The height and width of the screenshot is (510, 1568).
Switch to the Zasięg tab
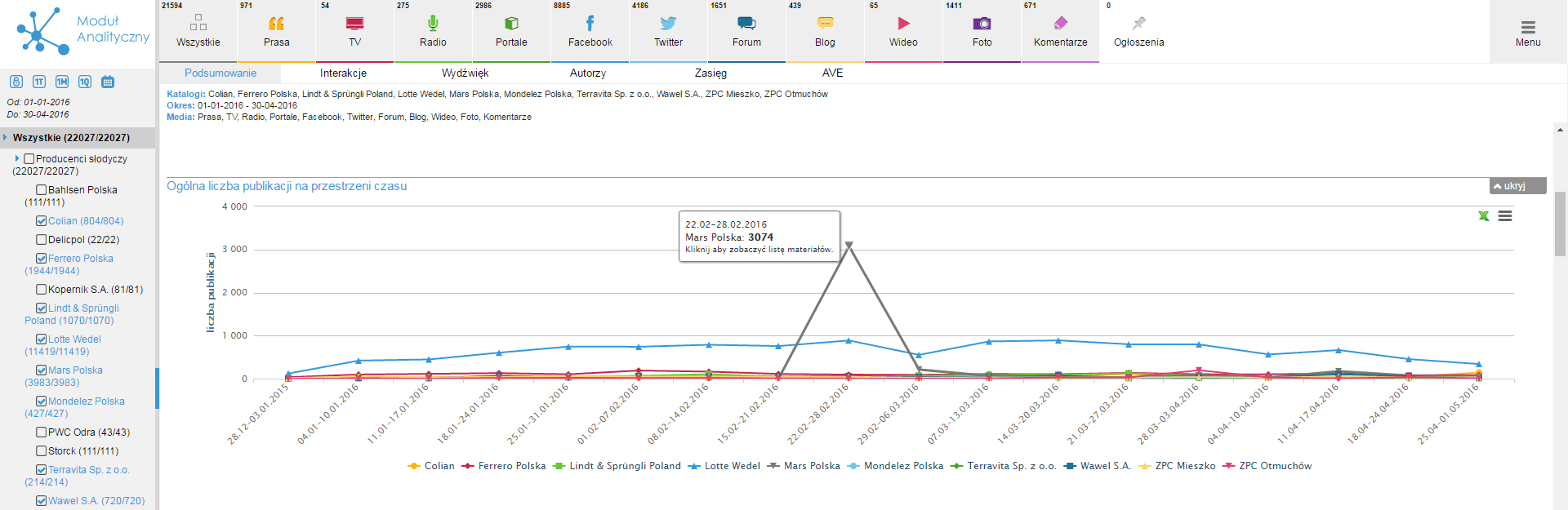pyautogui.click(x=710, y=73)
